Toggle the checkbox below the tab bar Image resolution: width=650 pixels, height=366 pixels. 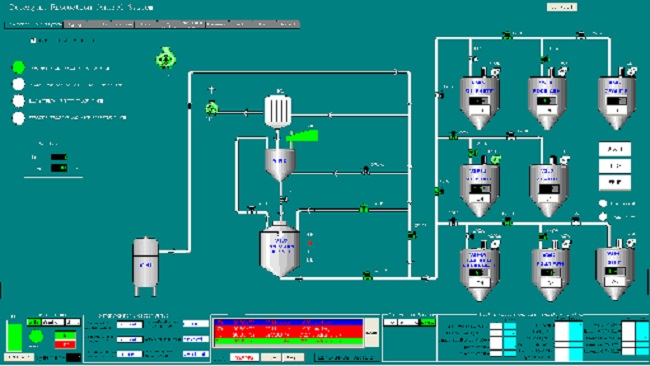[33, 40]
